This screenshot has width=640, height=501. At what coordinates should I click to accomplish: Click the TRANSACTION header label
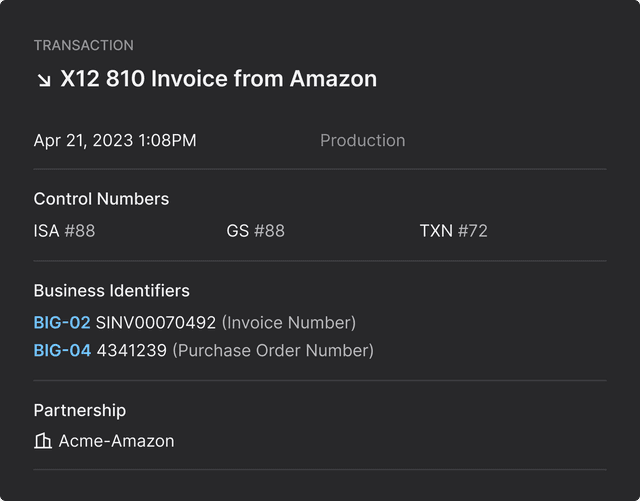(x=83, y=45)
